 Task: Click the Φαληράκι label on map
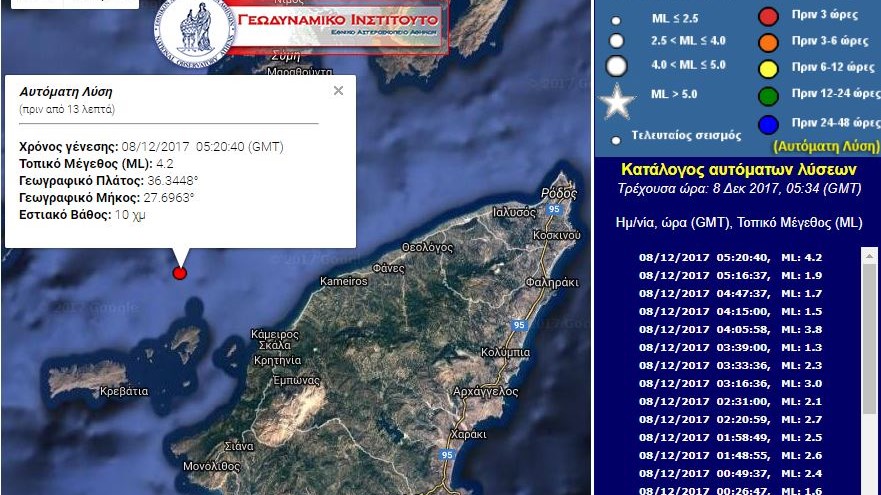(552, 283)
